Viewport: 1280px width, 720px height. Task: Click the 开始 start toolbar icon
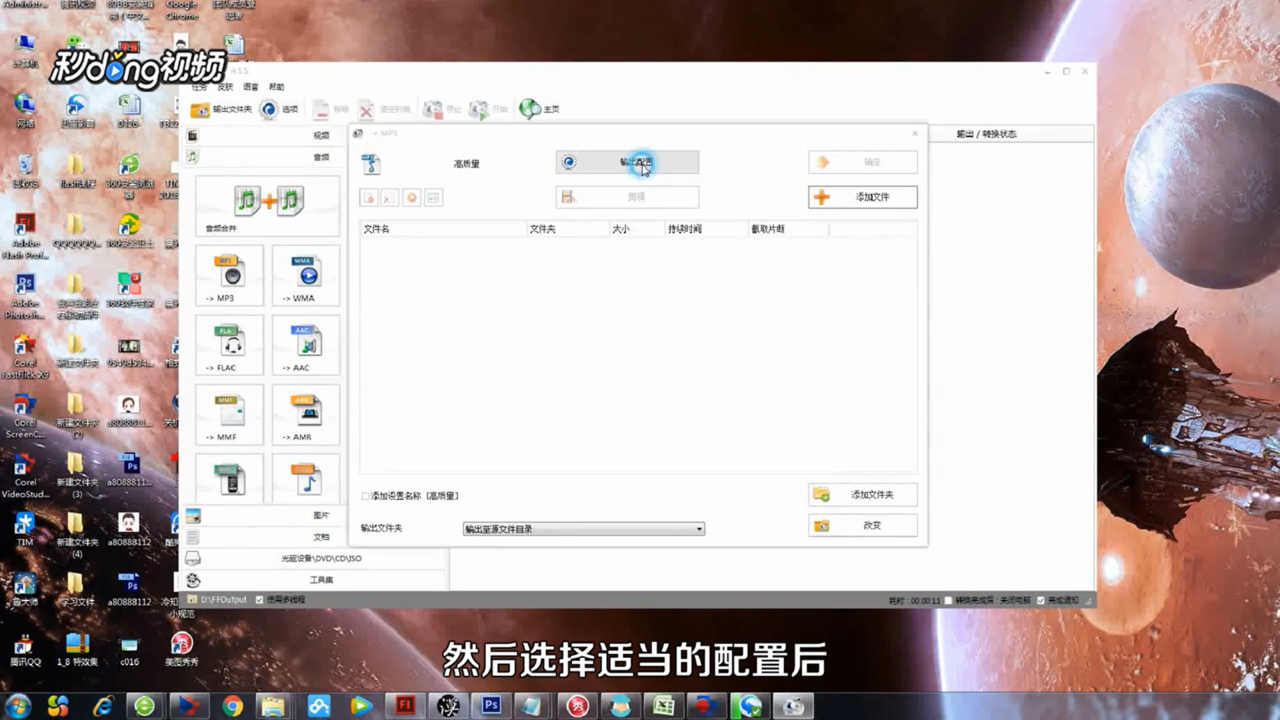[x=489, y=109]
